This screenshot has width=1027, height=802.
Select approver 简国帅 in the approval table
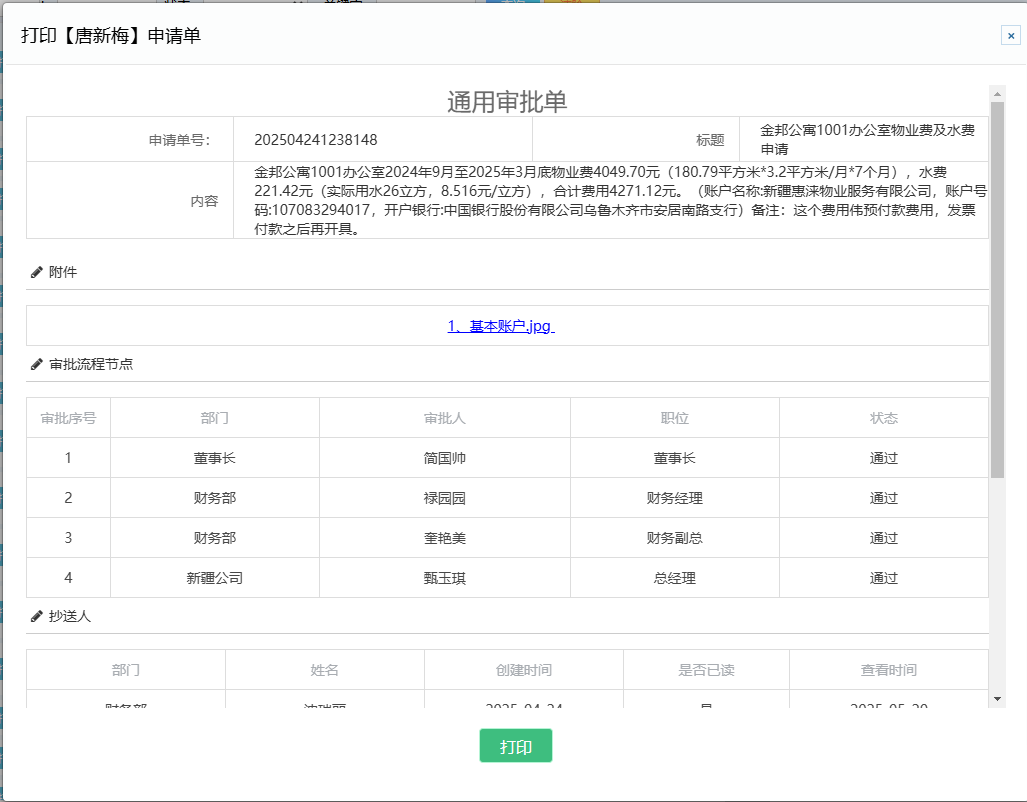(x=444, y=458)
